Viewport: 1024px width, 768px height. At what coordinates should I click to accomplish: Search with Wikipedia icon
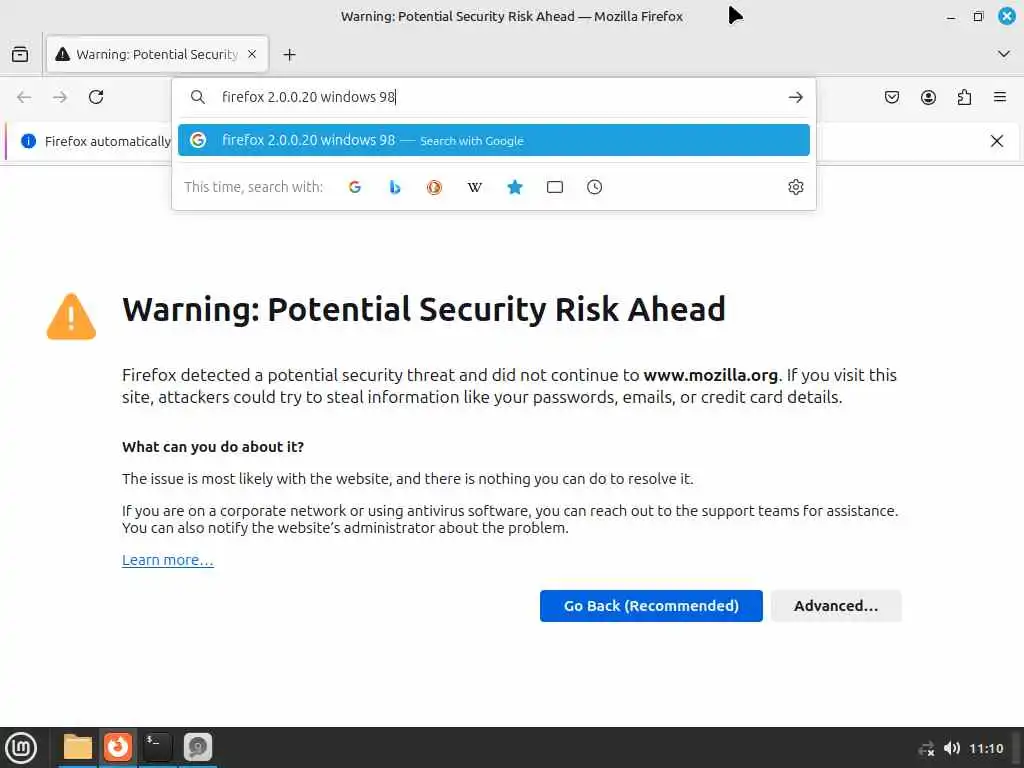pos(475,187)
